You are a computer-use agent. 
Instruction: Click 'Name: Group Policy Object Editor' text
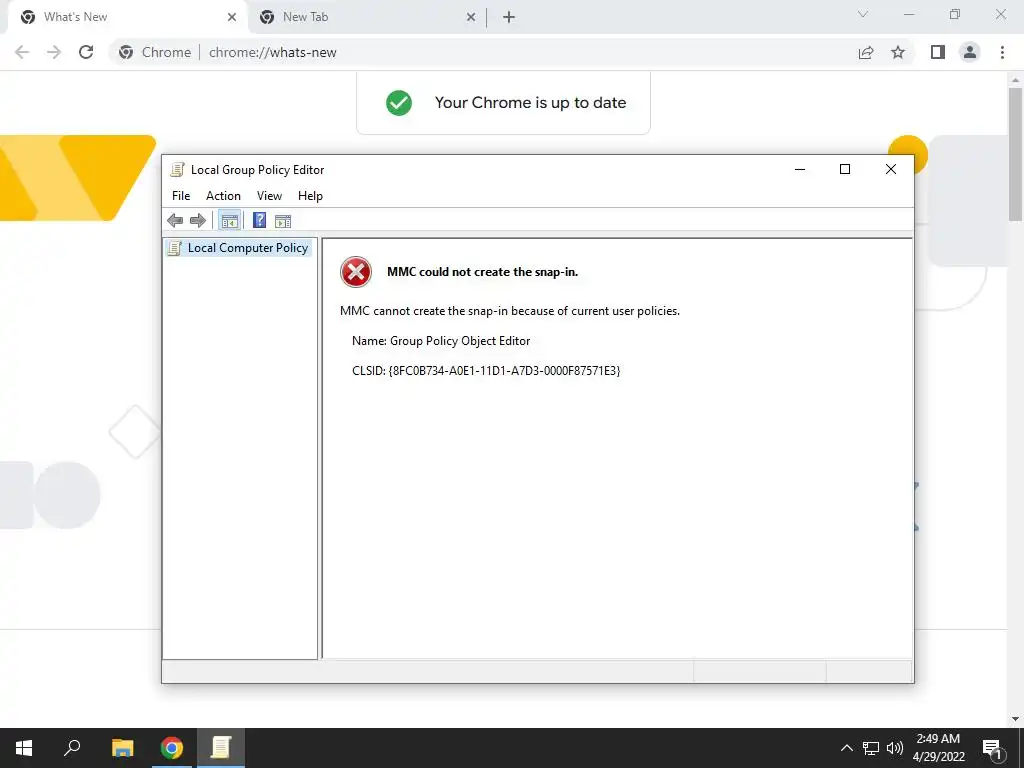pyautogui.click(x=441, y=341)
